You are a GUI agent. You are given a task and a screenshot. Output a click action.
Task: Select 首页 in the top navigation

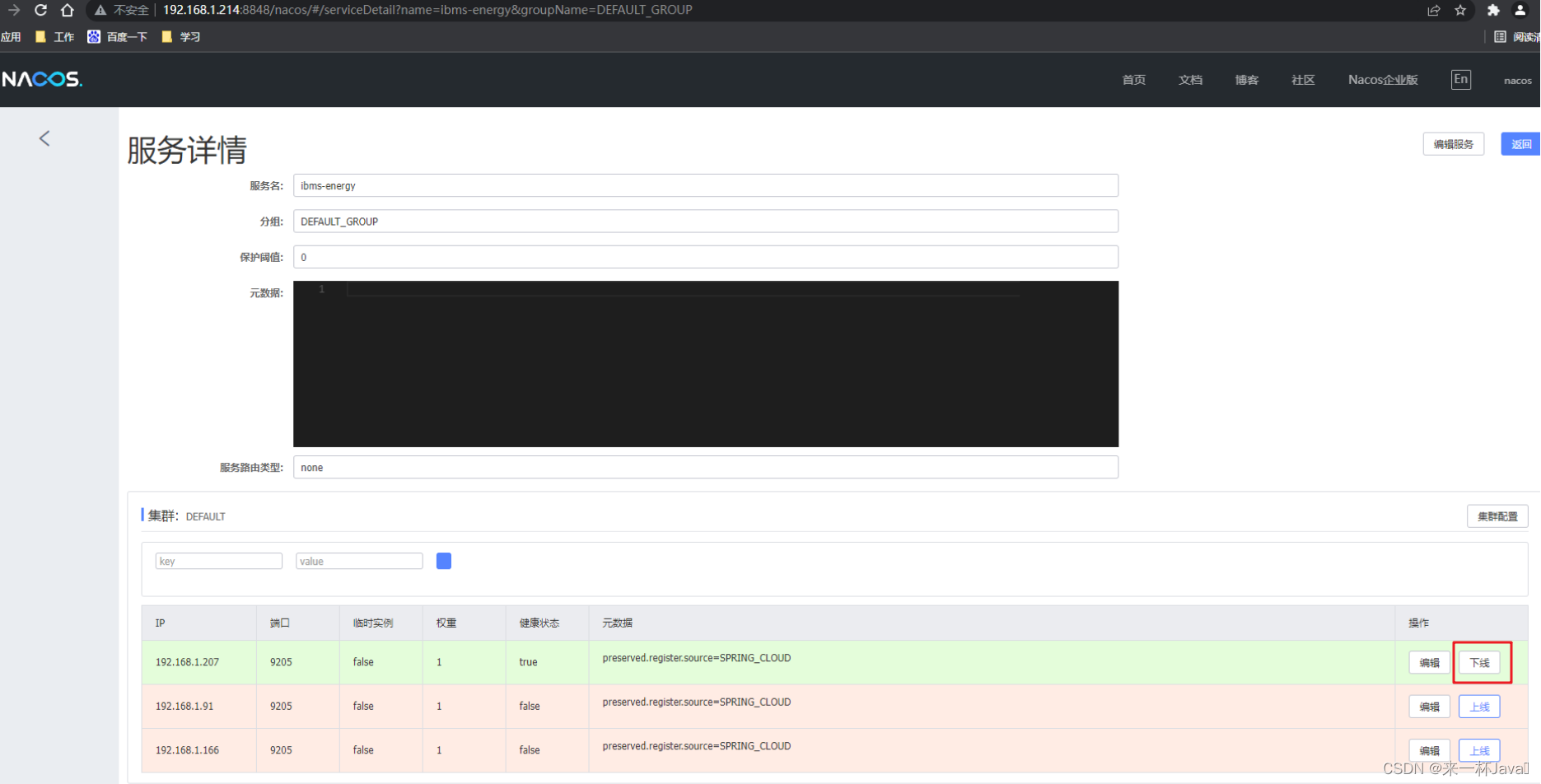tap(1132, 79)
